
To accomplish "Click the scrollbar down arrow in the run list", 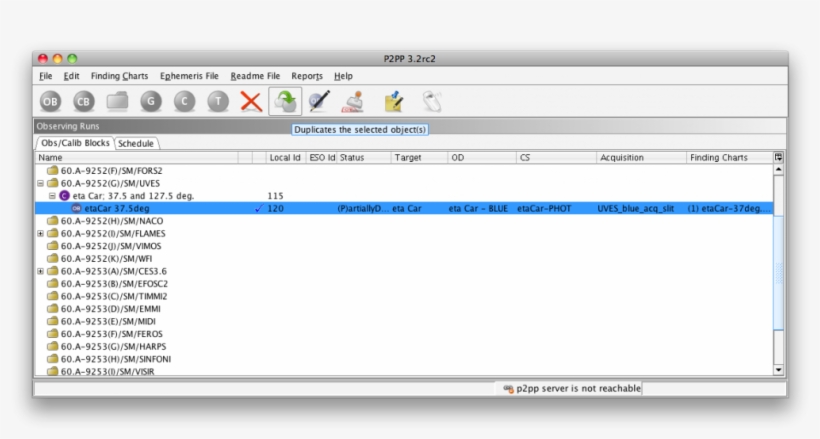I will coord(779,370).
